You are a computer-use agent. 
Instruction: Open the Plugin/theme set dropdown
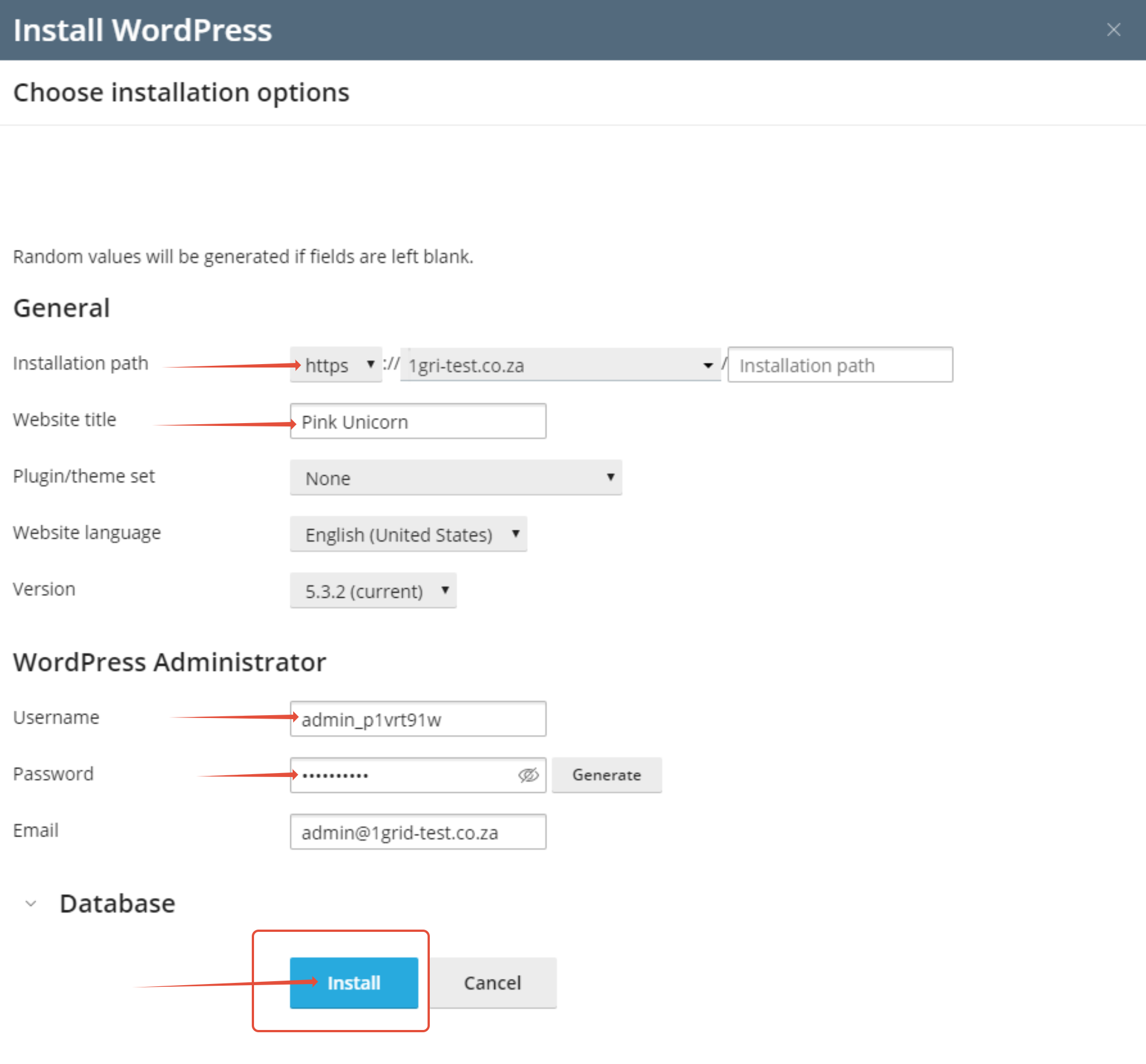pos(455,478)
